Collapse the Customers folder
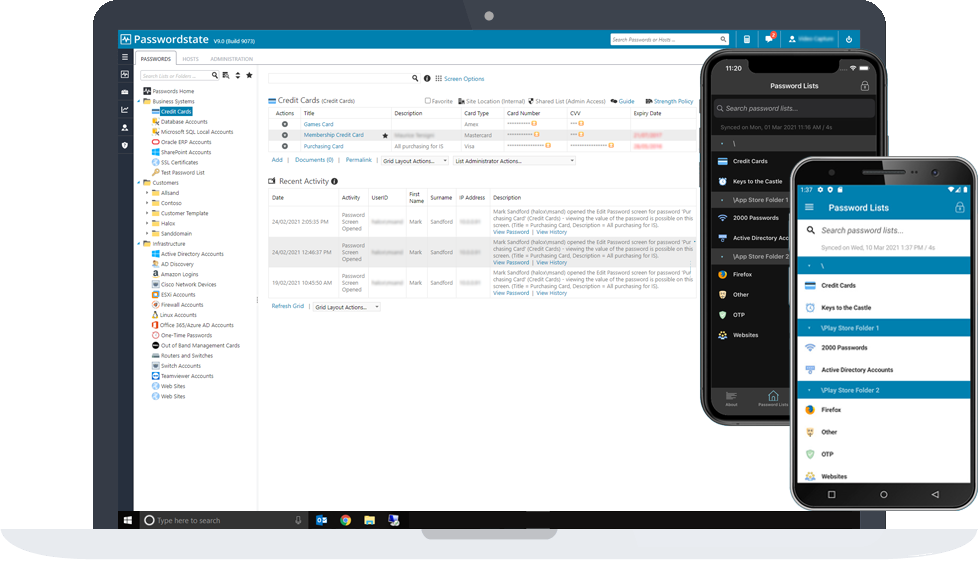978x561 pixels. point(138,183)
